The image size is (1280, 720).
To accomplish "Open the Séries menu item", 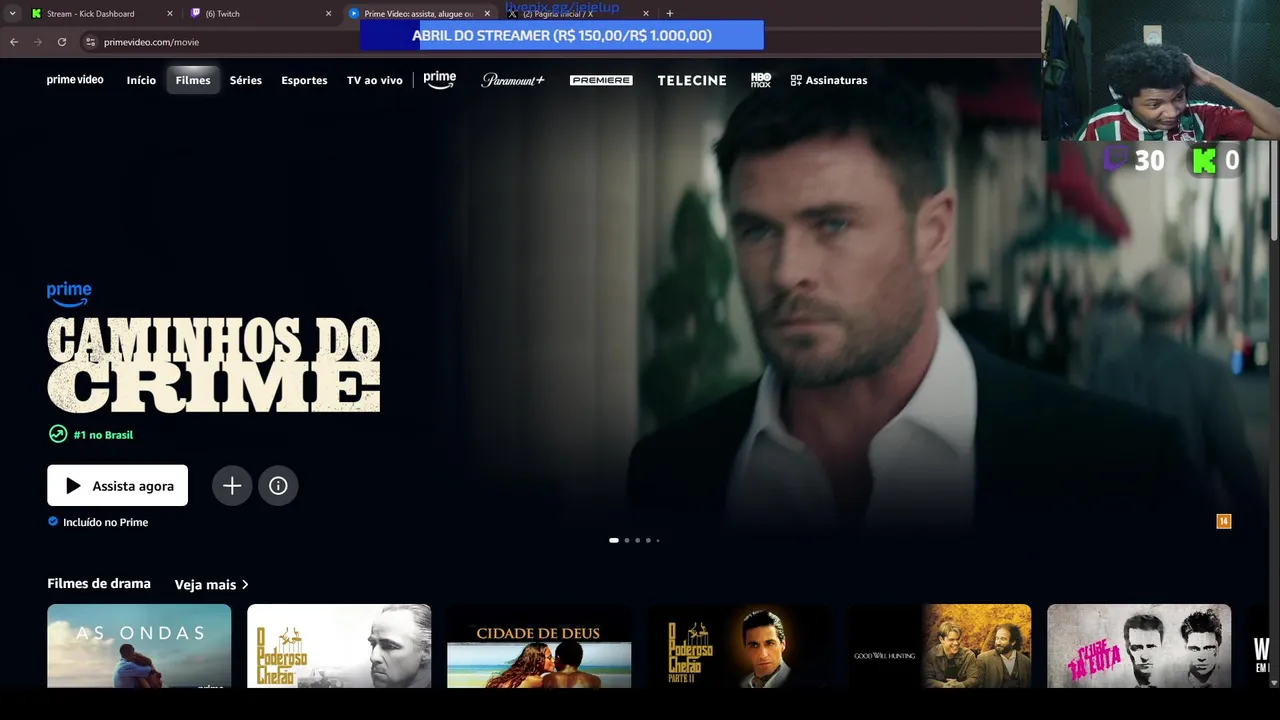I will click(x=246, y=80).
